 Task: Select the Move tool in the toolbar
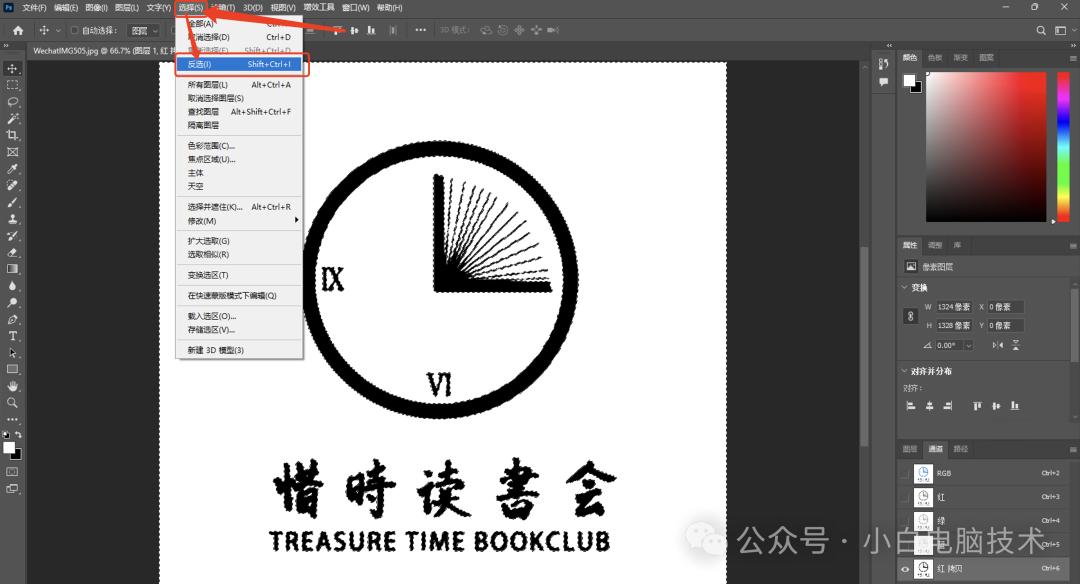click(12, 68)
